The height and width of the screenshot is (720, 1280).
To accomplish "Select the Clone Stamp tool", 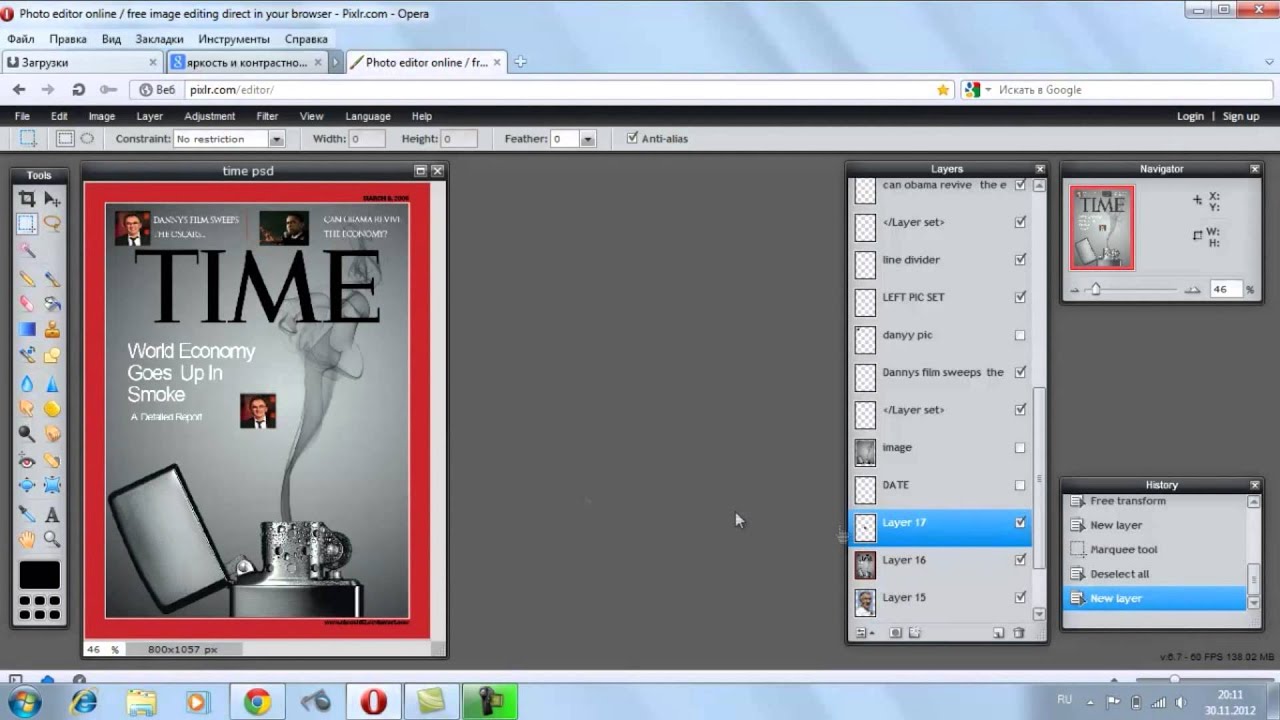I will pos(52,329).
